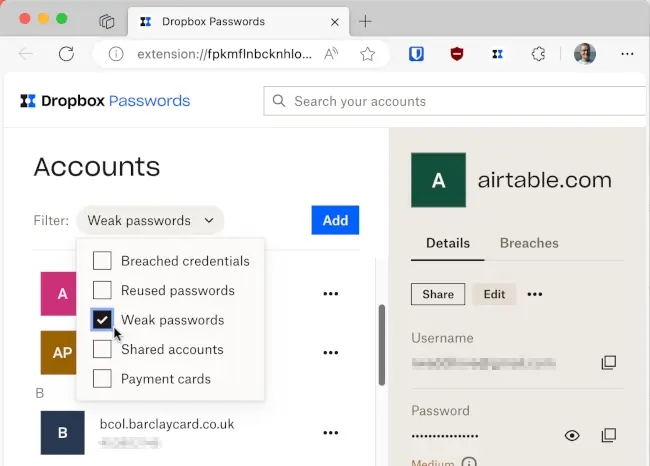
Task: Switch to the Breaches tab
Action: (x=529, y=243)
